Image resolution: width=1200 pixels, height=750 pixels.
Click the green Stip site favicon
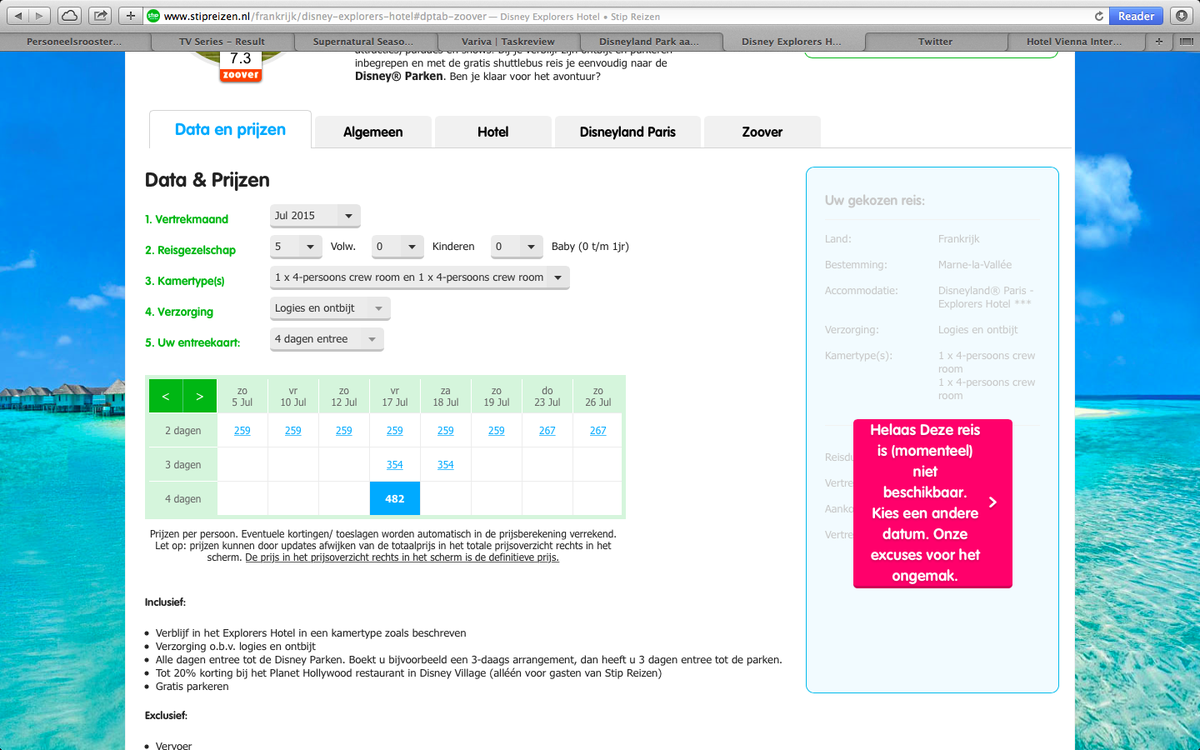pyautogui.click(x=153, y=16)
